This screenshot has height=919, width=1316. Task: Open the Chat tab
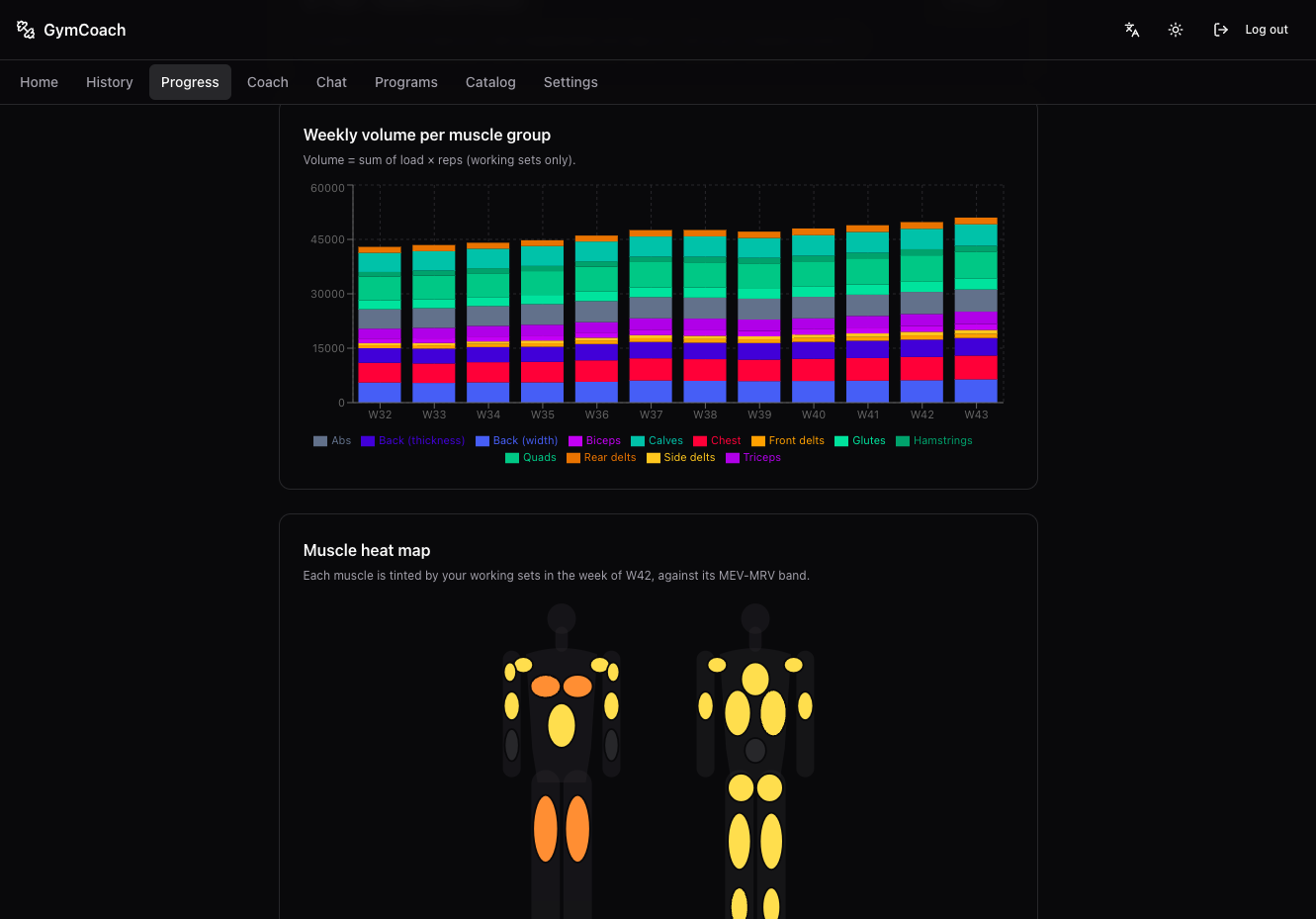click(331, 82)
